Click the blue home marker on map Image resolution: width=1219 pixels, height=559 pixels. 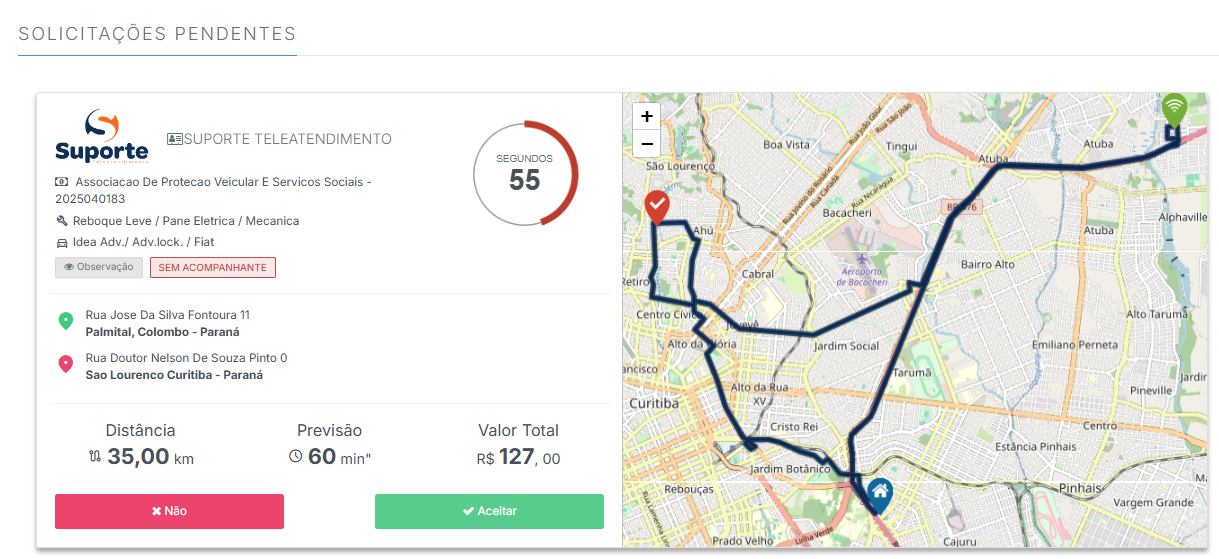(x=880, y=493)
